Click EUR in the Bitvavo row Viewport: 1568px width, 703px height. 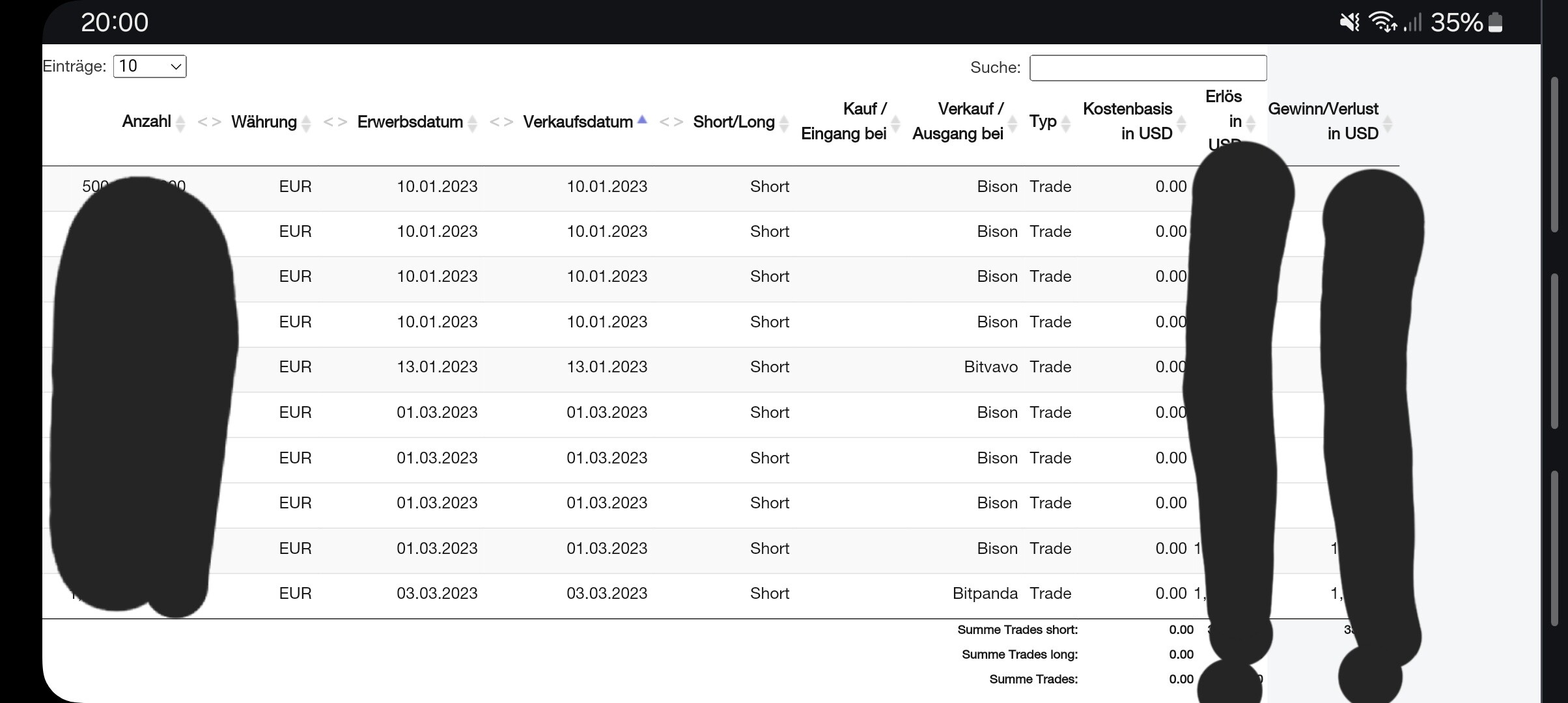click(x=295, y=367)
